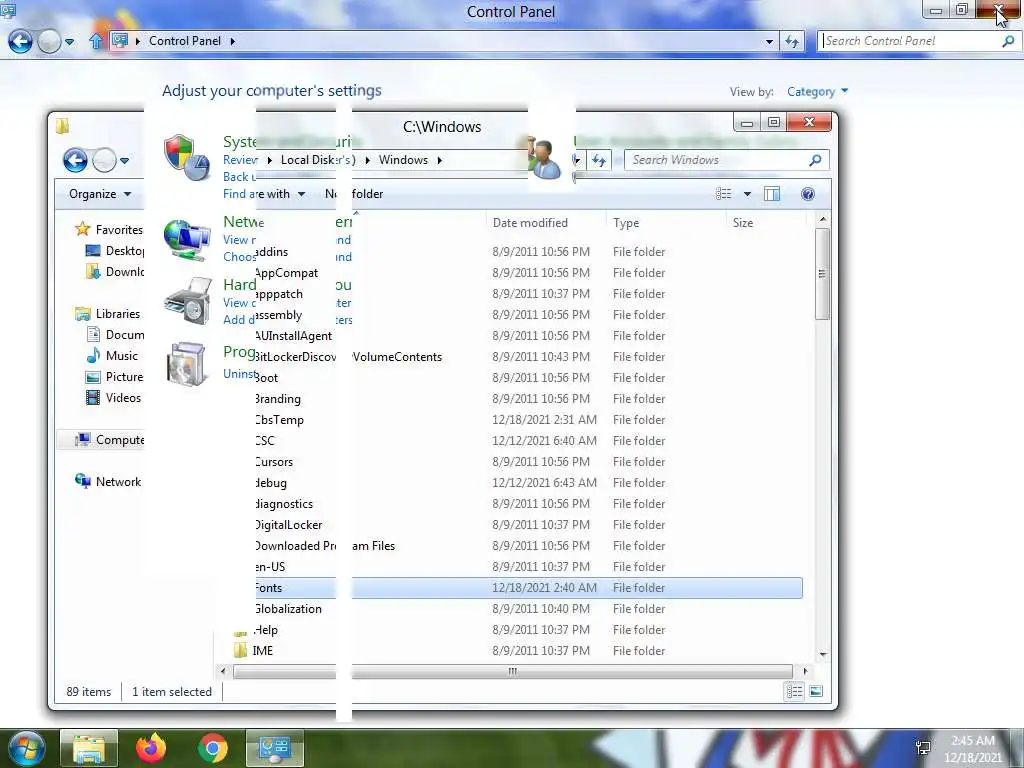Open recent pages dropdown in C:\Windows window

(124, 160)
